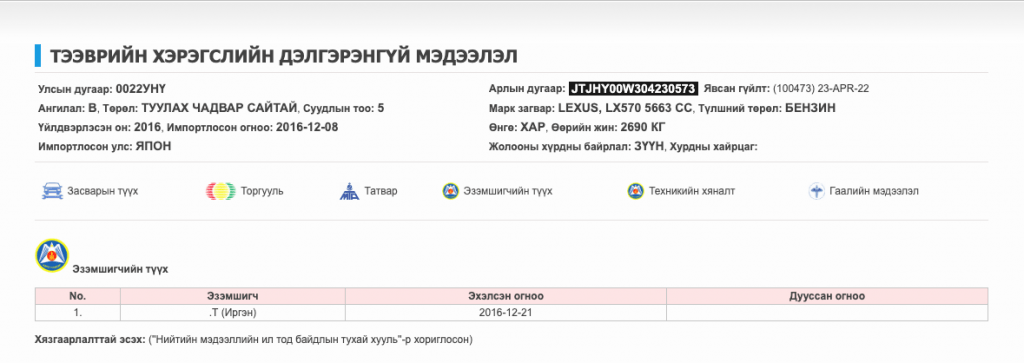
Task: Click the Эзэмшигч column header
Action: 233,296
